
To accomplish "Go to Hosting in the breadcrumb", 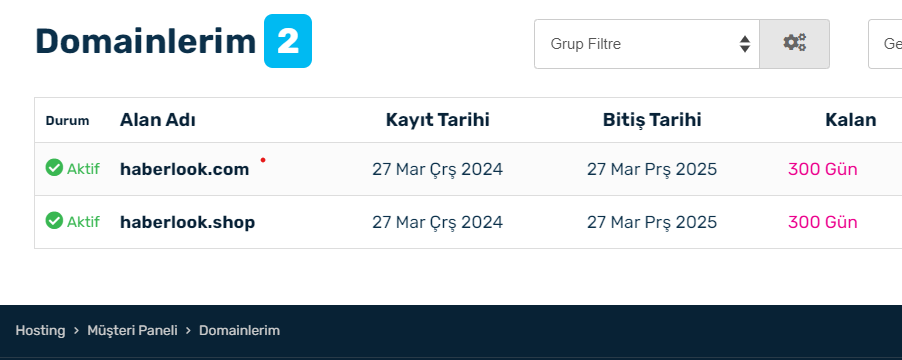I will pos(40,331).
